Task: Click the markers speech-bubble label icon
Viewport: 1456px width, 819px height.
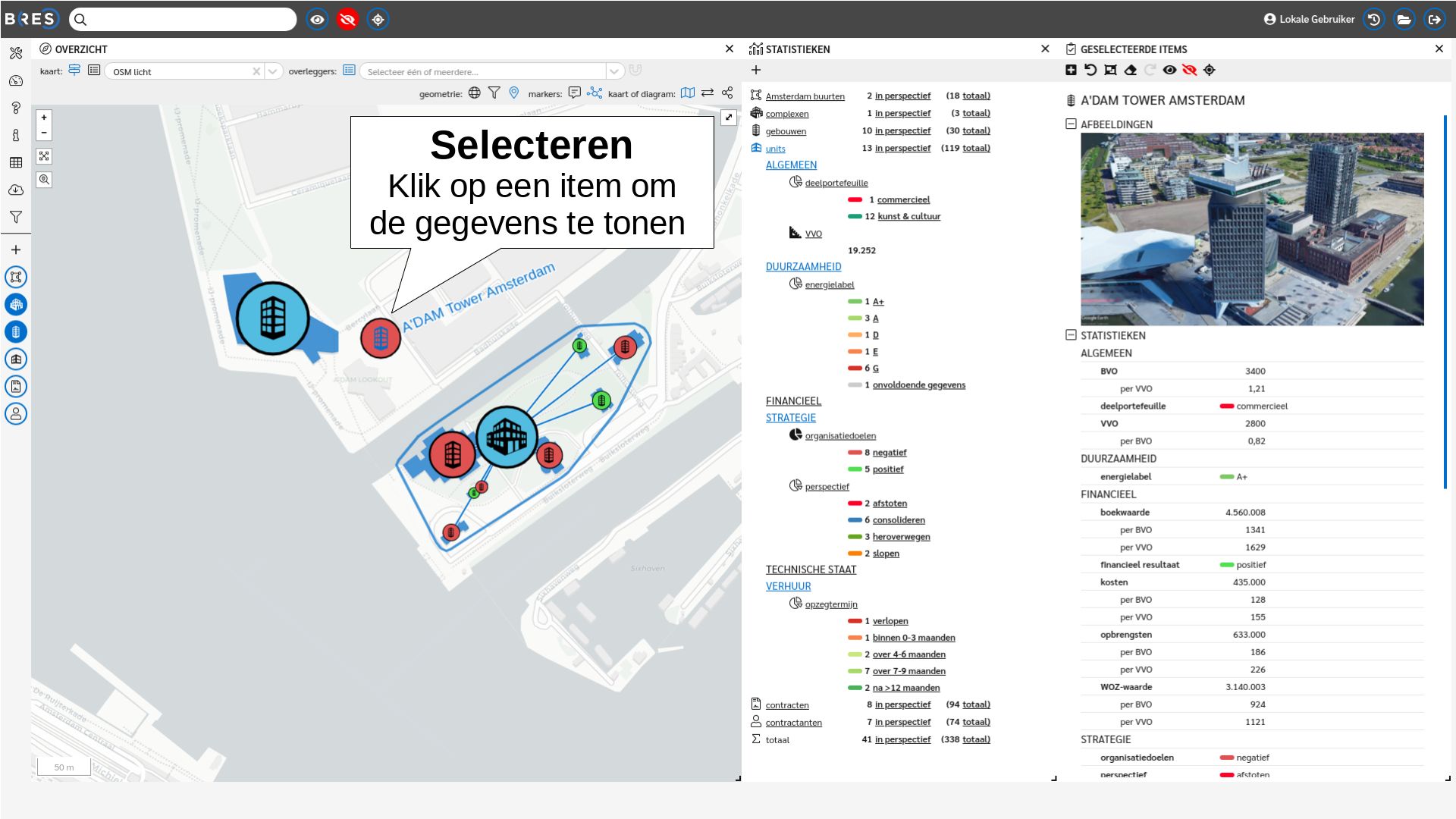Action: pos(575,93)
